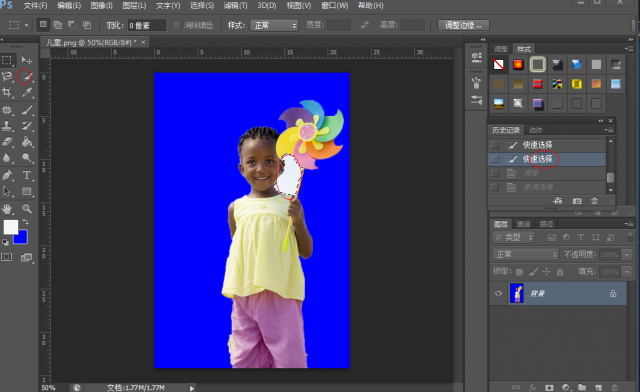
Task: Select the Pen tool
Action: 7,175
